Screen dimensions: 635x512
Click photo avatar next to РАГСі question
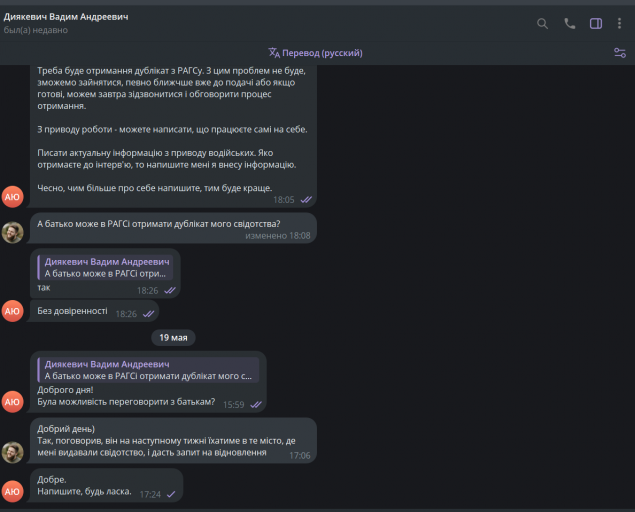click(x=12, y=232)
